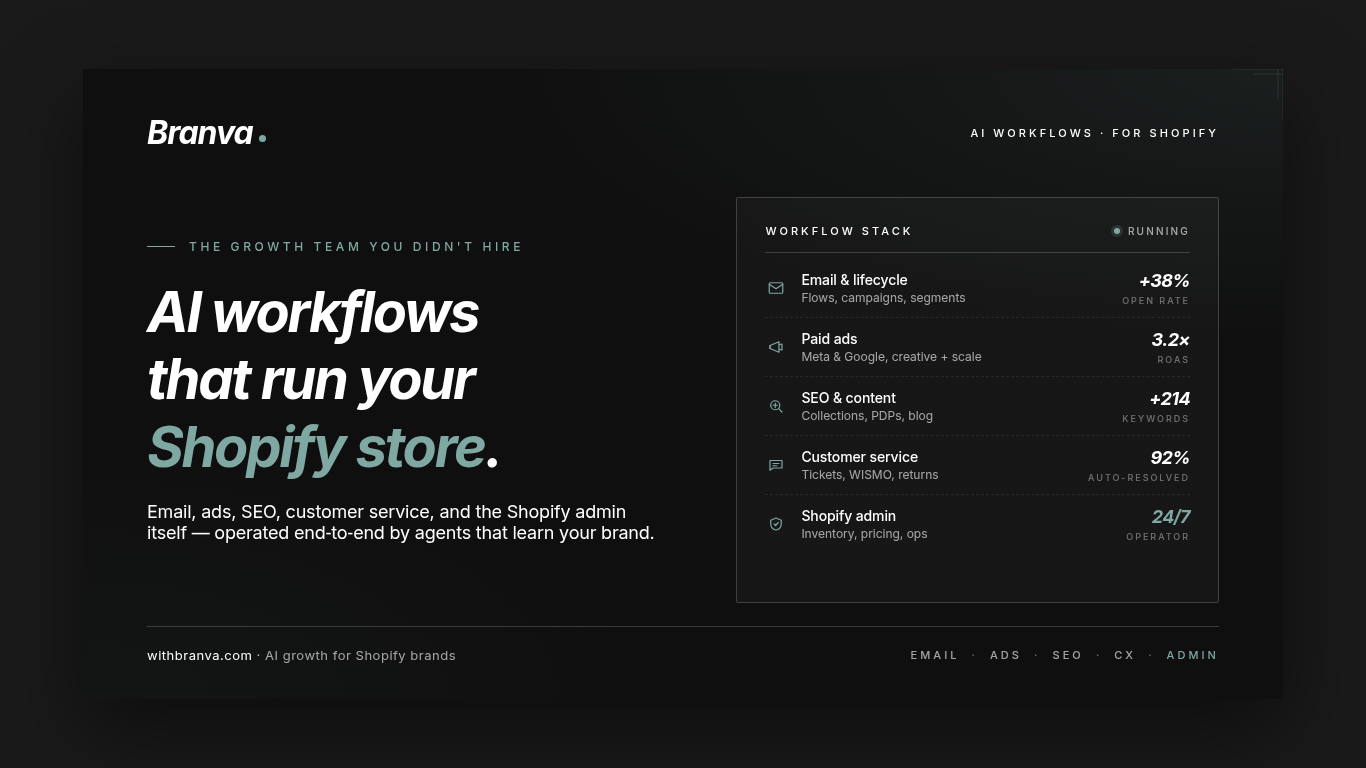Click 'AI growth for Shopify brands' footer text

[360, 656]
